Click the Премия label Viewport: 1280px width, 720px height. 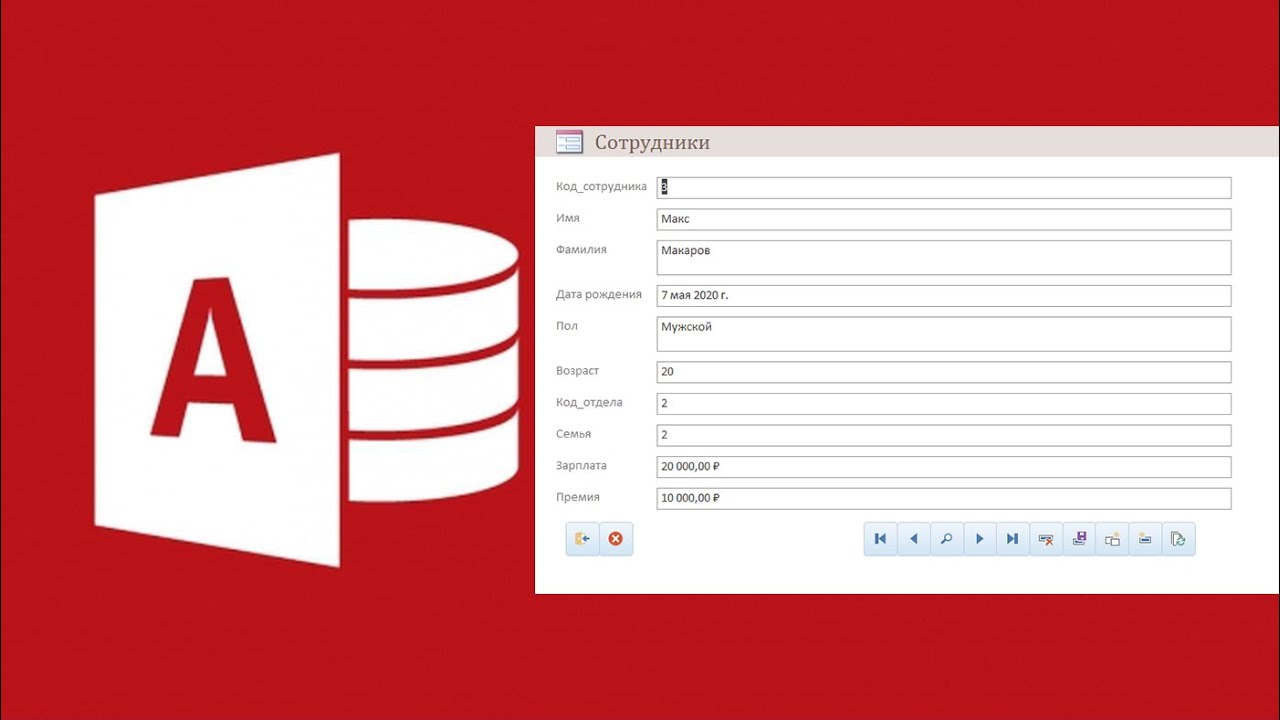pyautogui.click(x=578, y=497)
